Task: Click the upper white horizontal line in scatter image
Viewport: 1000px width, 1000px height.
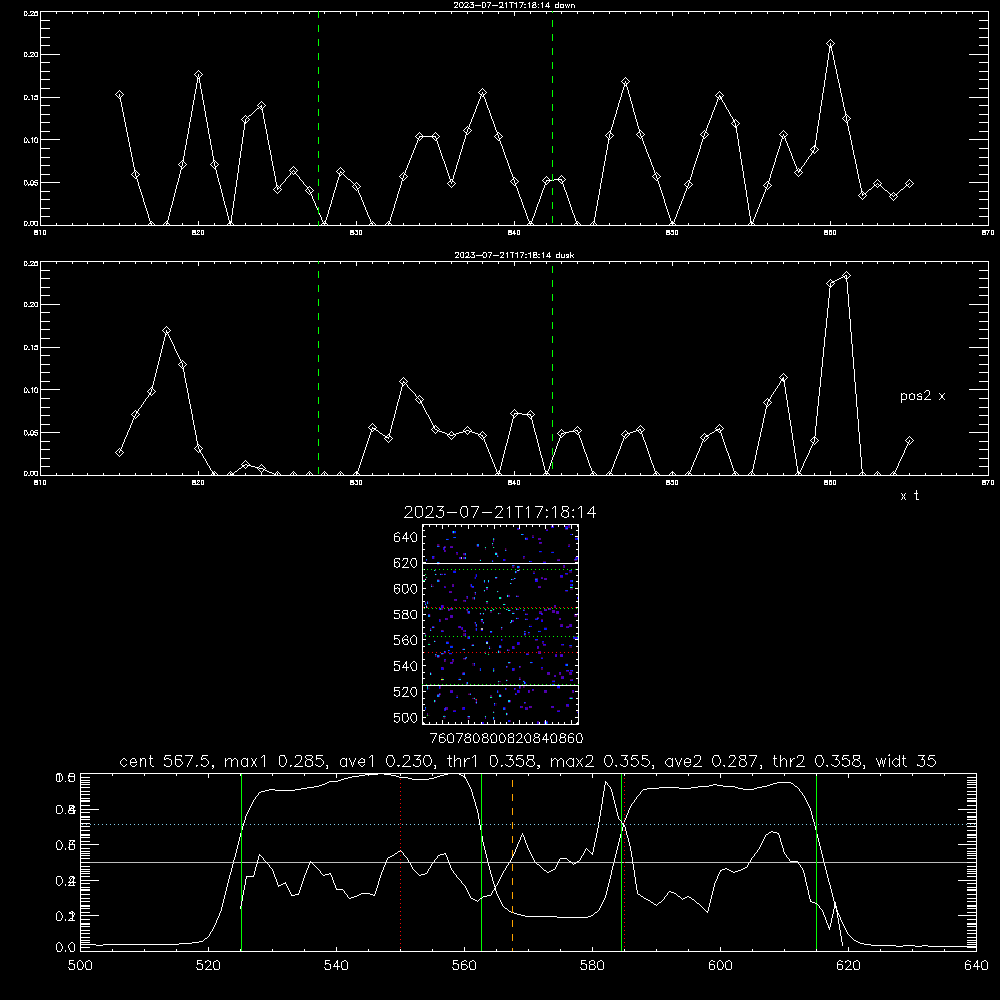Action: pos(500,563)
